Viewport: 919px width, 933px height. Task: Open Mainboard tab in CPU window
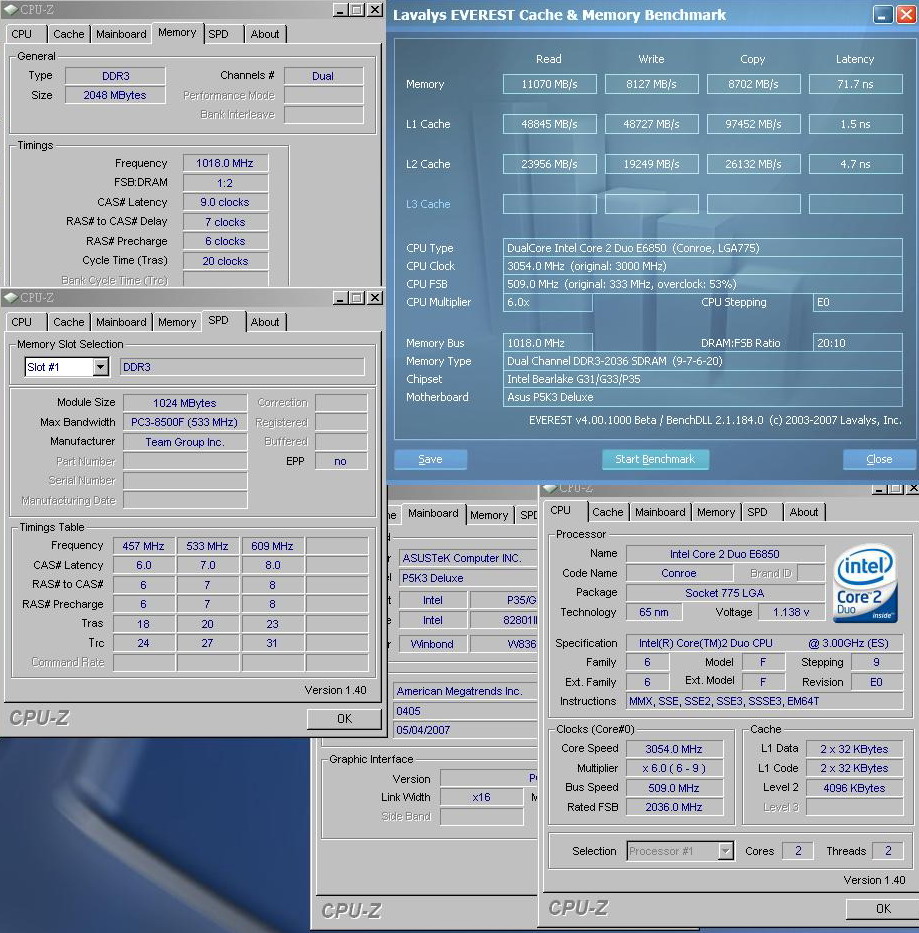(660, 512)
